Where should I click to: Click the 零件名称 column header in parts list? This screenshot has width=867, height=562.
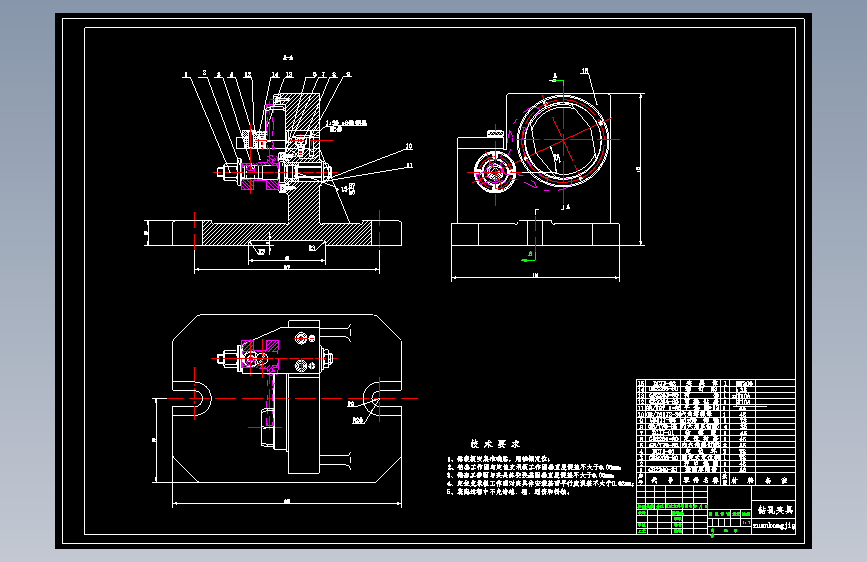point(700,480)
